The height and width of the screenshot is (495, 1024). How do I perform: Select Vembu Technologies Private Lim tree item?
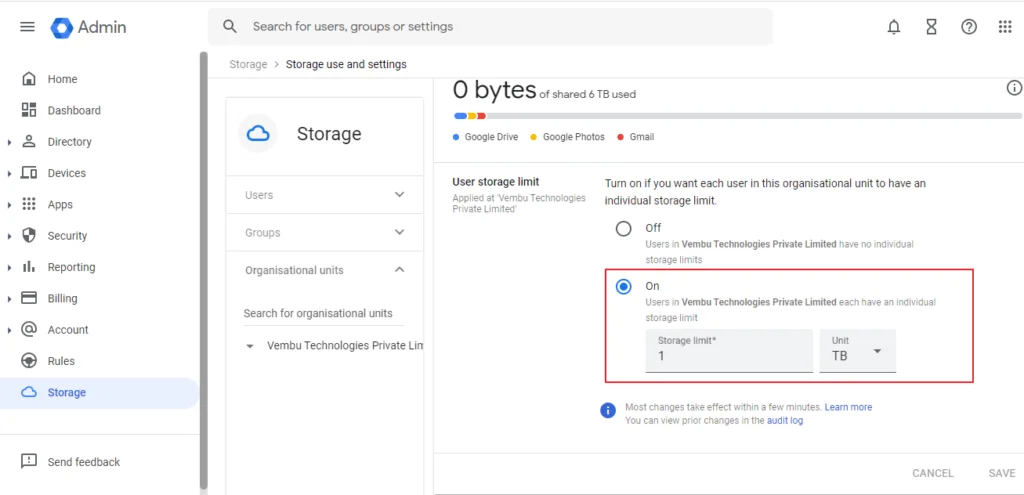click(x=345, y=345)
